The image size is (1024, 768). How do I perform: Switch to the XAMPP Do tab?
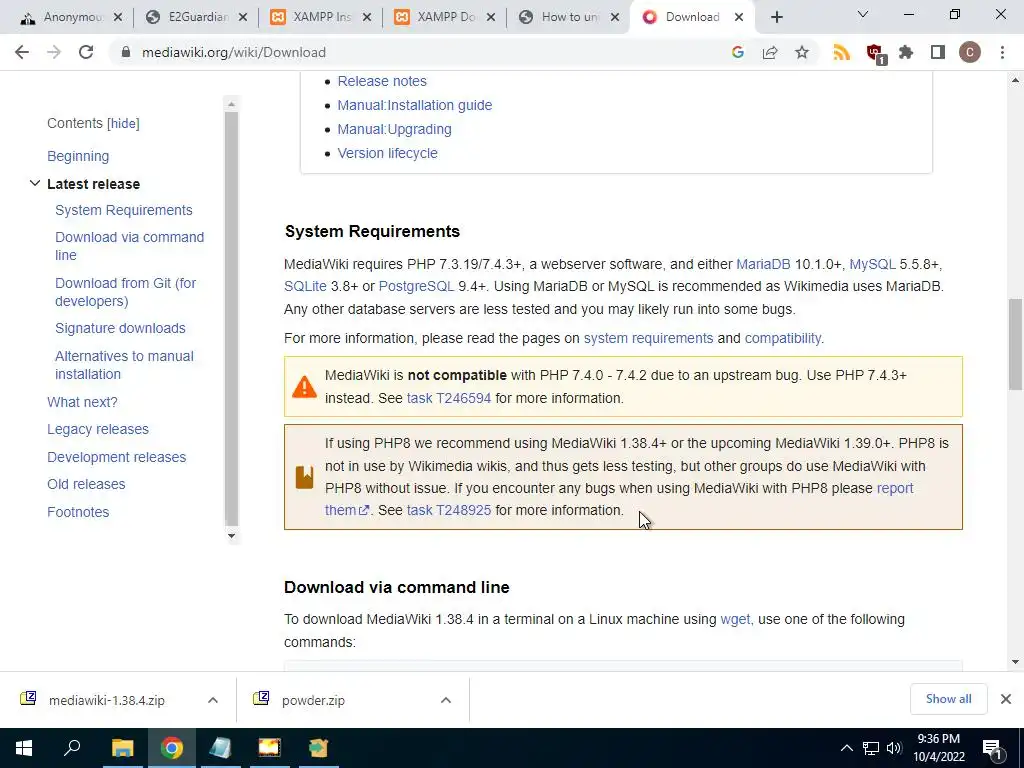(444, 17)
